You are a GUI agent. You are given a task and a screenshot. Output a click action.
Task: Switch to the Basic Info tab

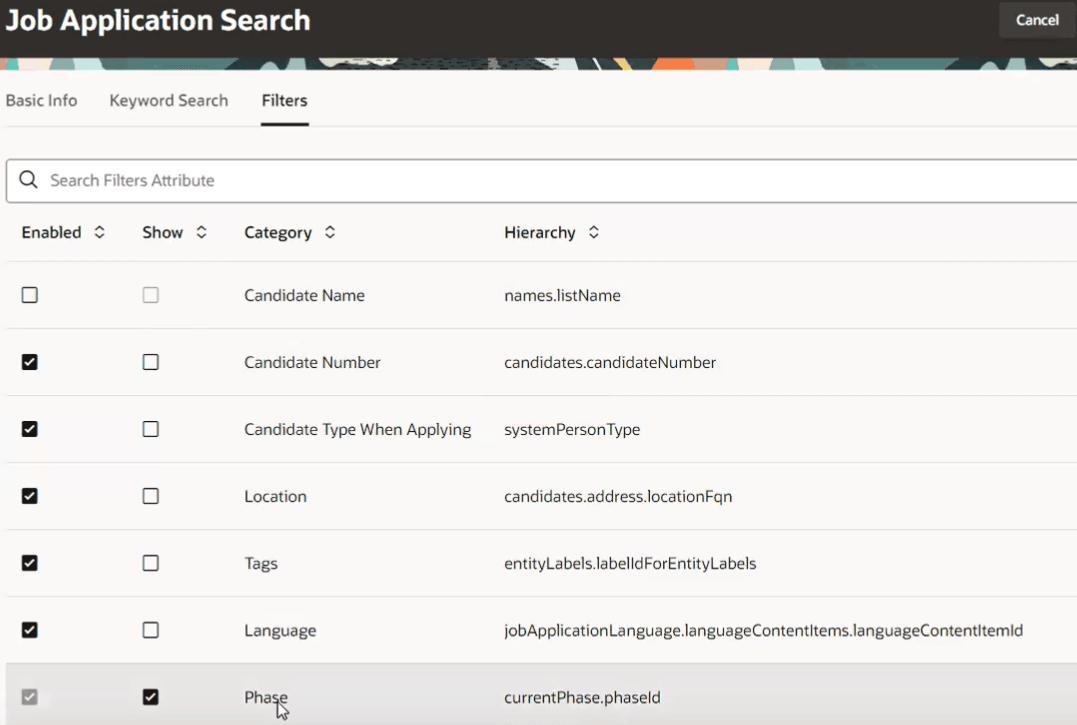(x=41, y=101)
